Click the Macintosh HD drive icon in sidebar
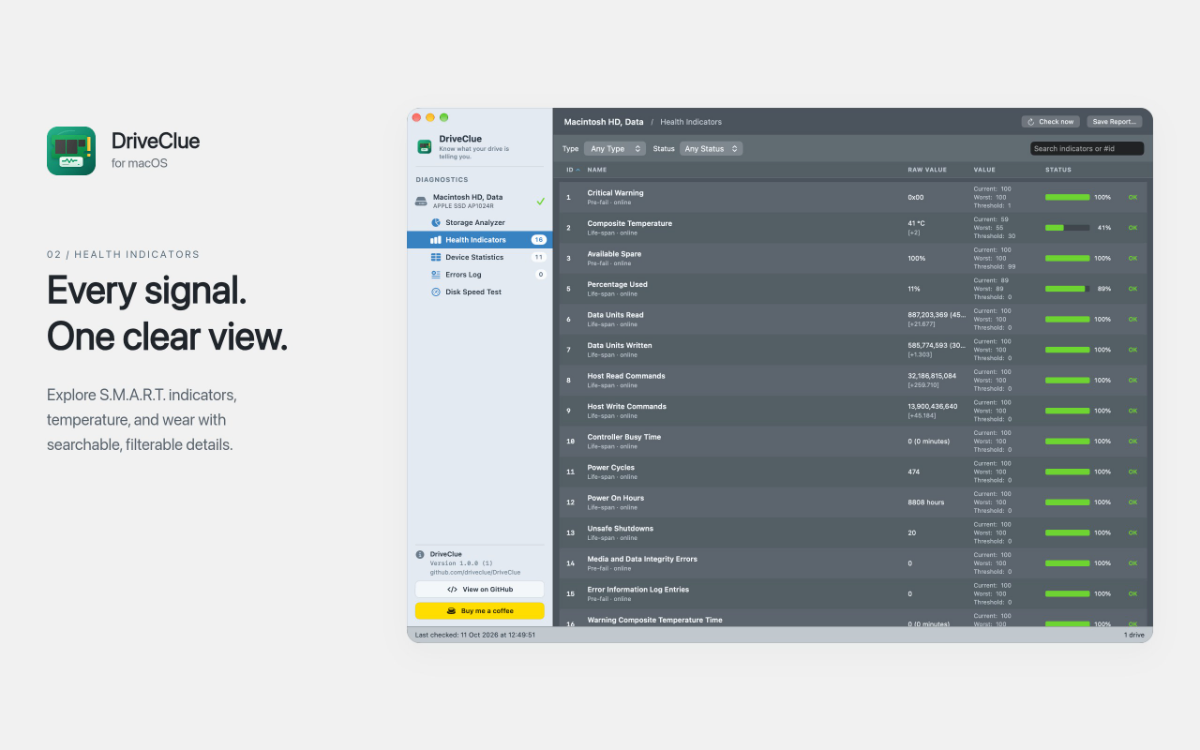1200x750 pixels. coord(421,201)
